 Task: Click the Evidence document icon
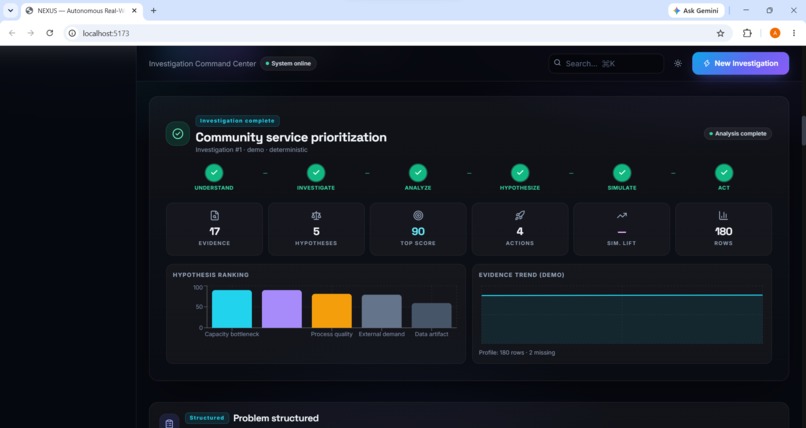point(214,215)
